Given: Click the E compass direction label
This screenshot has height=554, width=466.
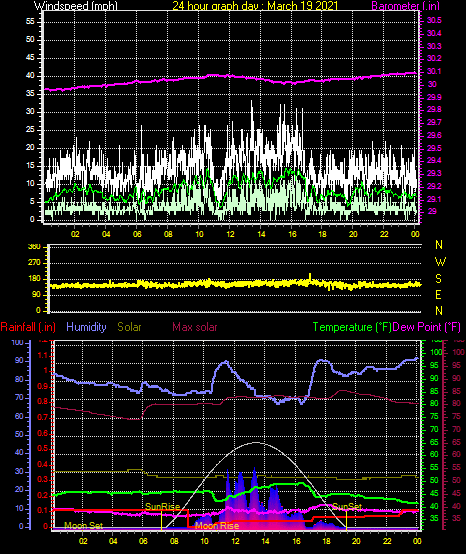Looking at the screenshot, I should (438, 295).
